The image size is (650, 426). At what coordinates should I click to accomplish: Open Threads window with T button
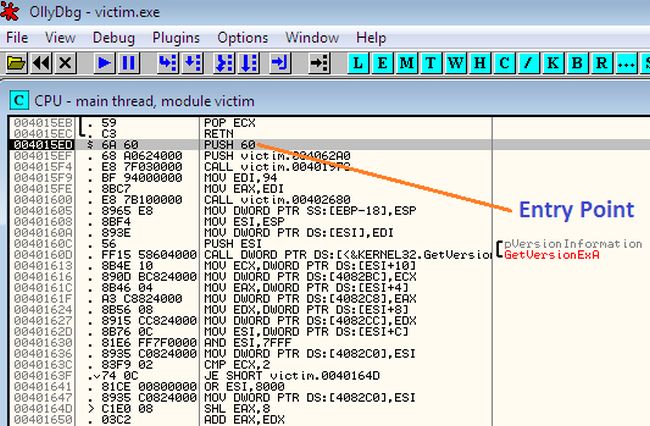pos(431,63)
